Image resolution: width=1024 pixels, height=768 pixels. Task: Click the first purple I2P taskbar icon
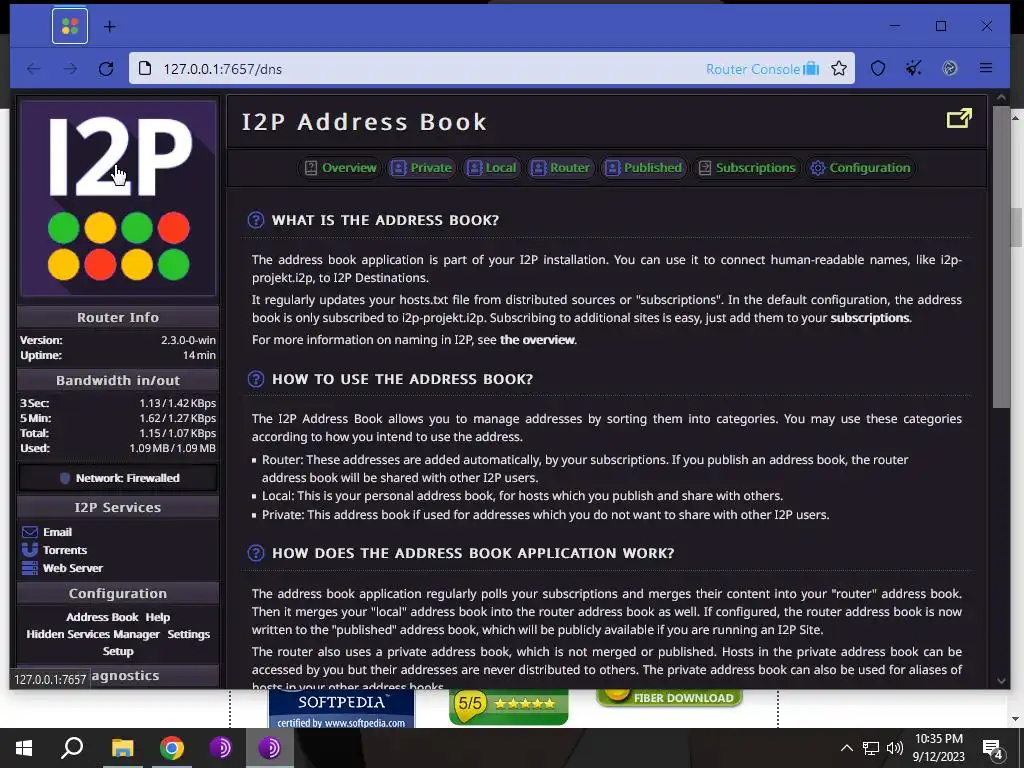pyautogui.click(x=221, y=748)
